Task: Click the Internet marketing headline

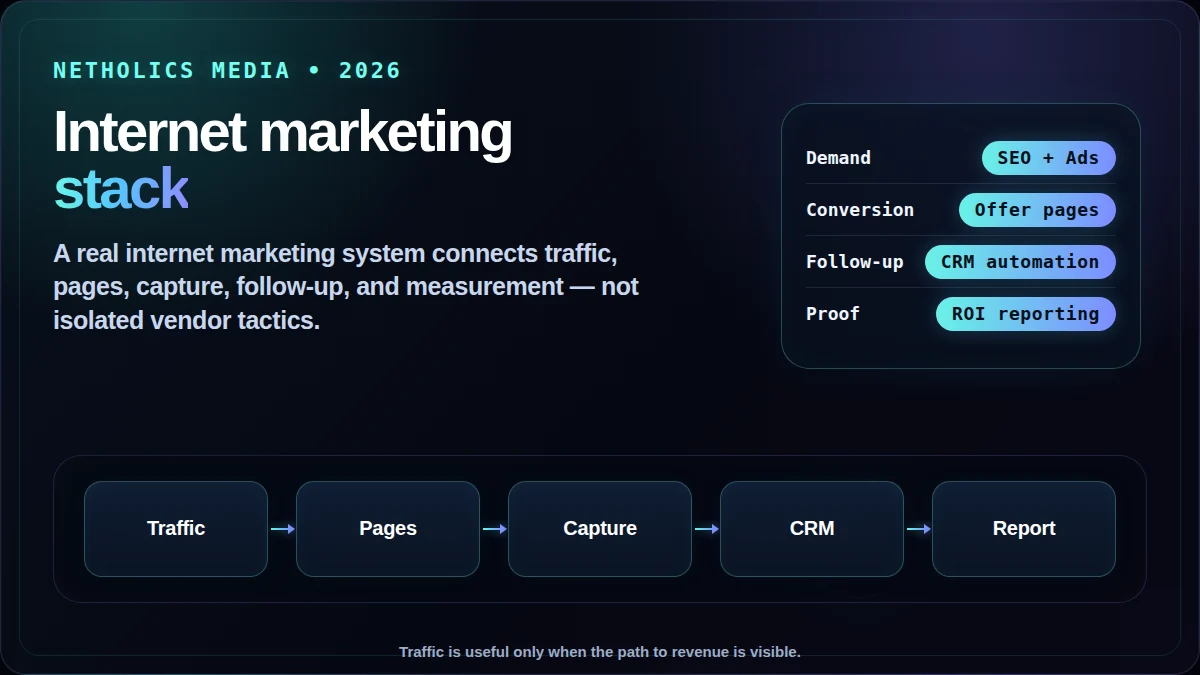Action: (x=282, y=133)
